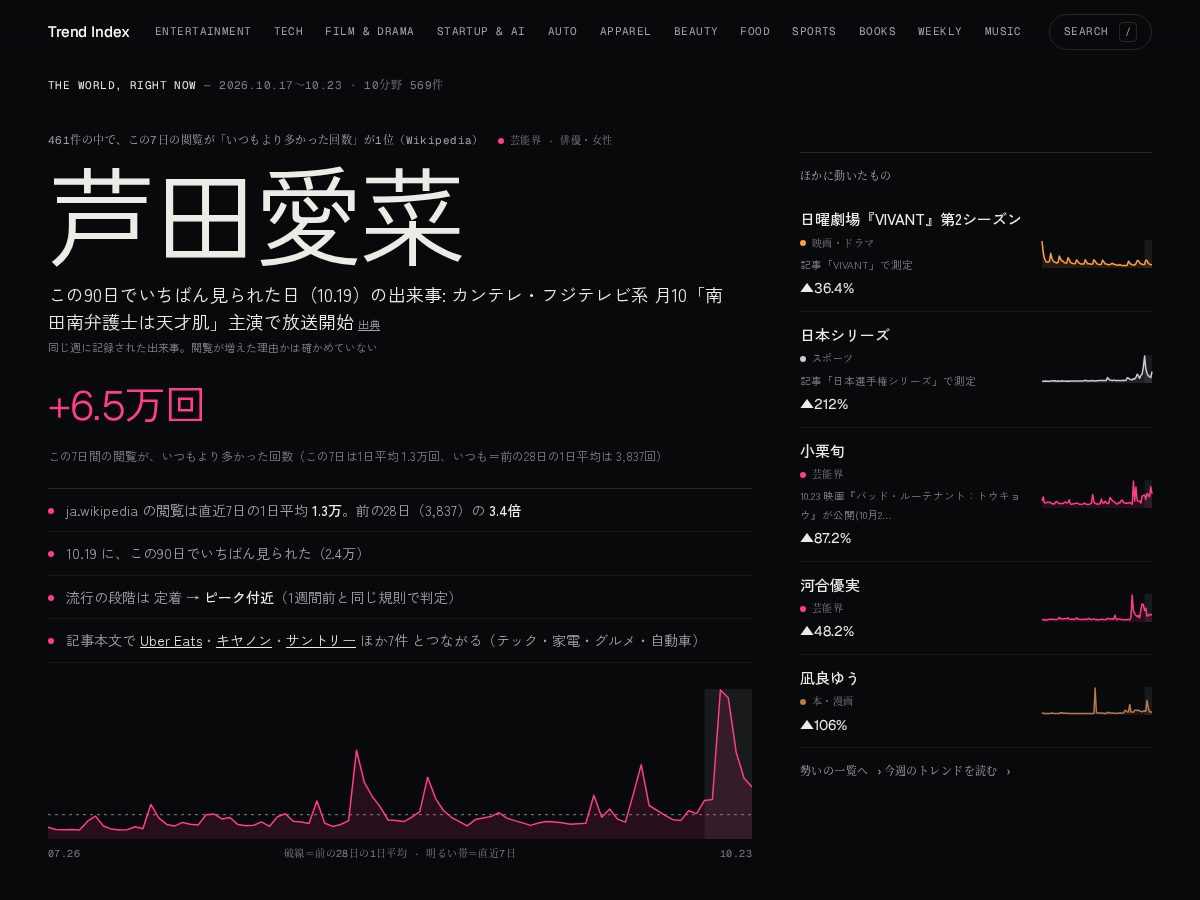Open the ENTERTAINMENT nav item

click(203, 32)
